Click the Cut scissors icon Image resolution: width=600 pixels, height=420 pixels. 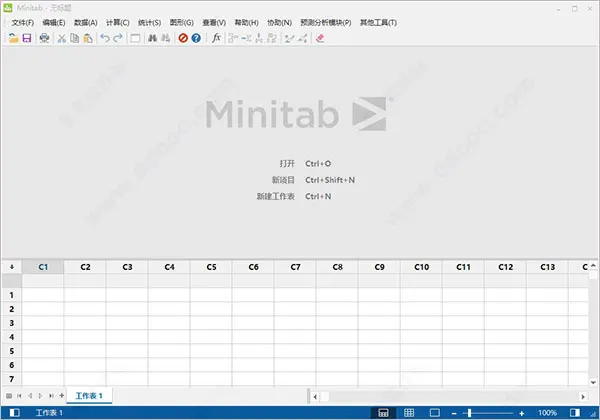tap(62, 38)
